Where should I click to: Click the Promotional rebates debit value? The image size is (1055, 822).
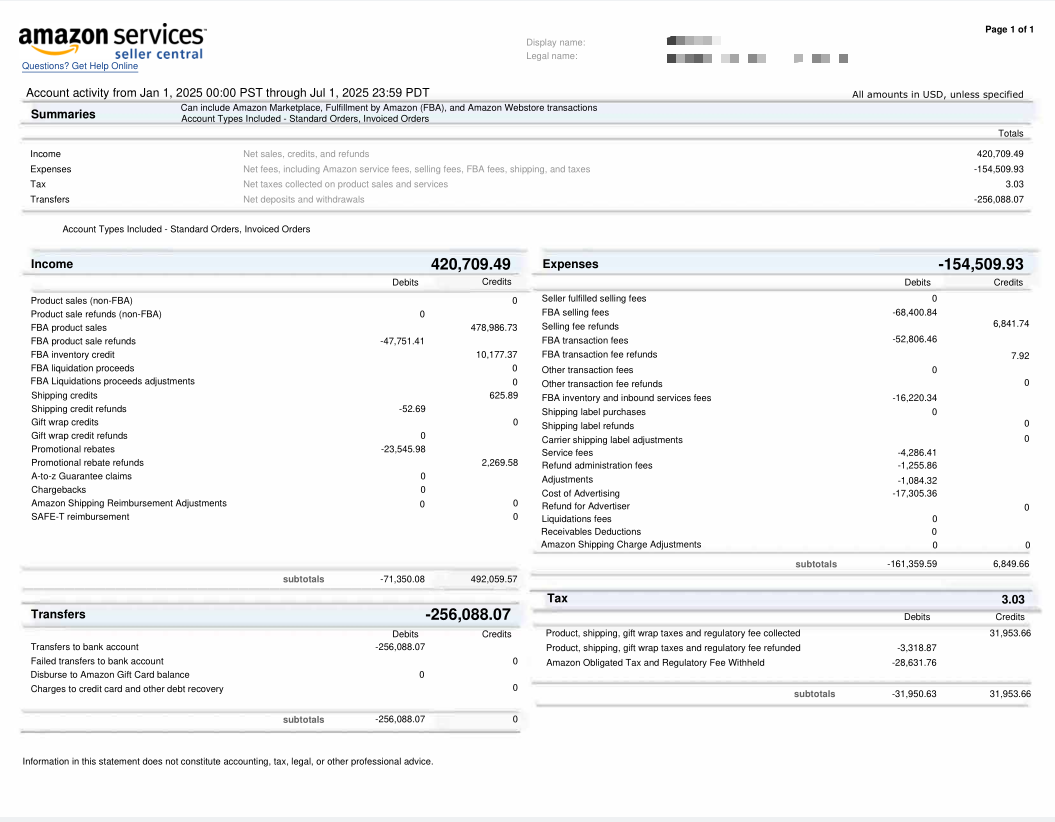(403, 449)
